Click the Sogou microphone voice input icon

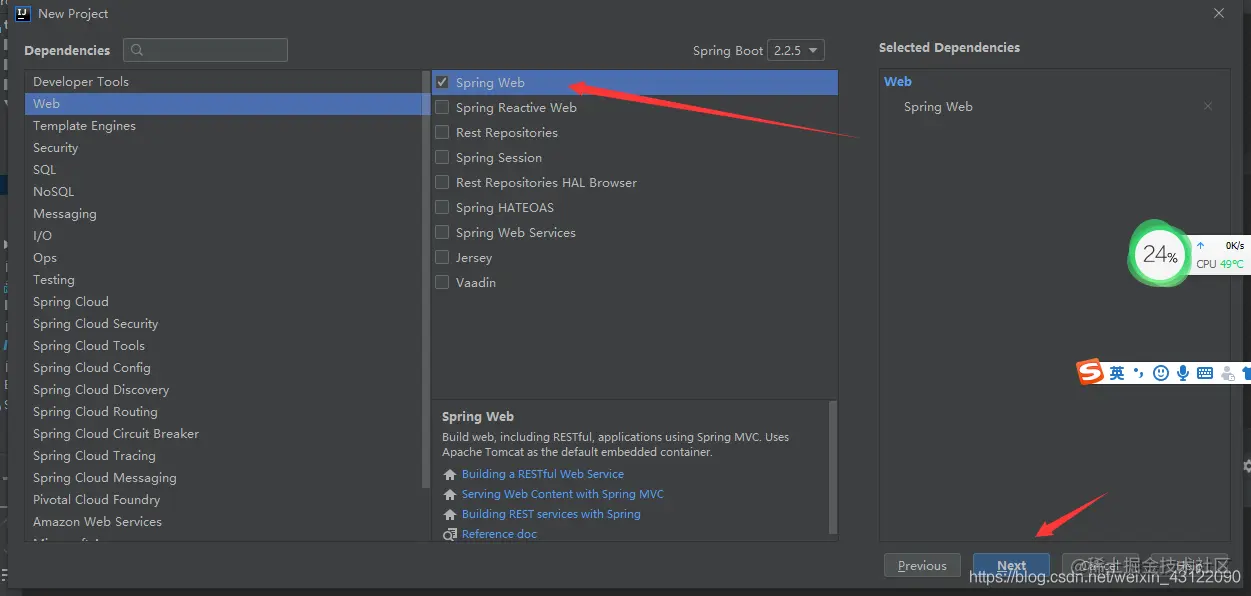click(x=1183, y=373)
